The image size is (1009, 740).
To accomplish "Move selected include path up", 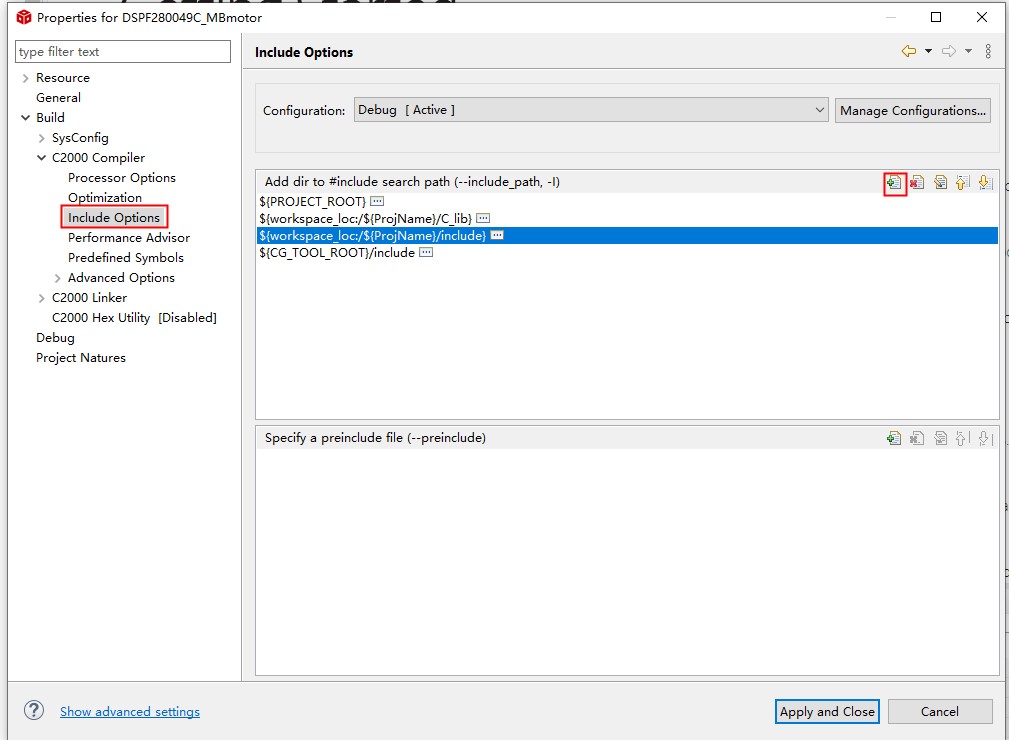I will coord(962,183).
